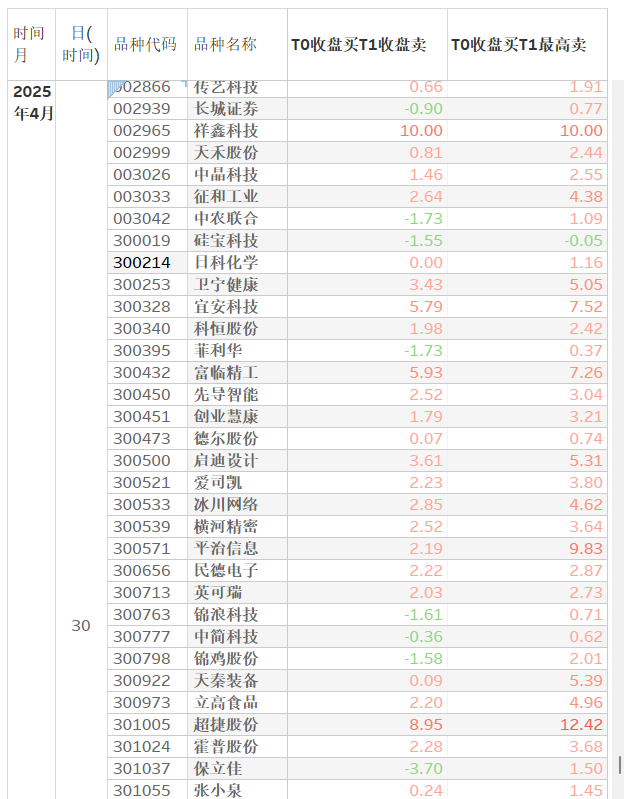This screenshot has width=624, height=799.
Task: Click the T0收盘买T1收盘卖 column header
Action: [367, 44]
